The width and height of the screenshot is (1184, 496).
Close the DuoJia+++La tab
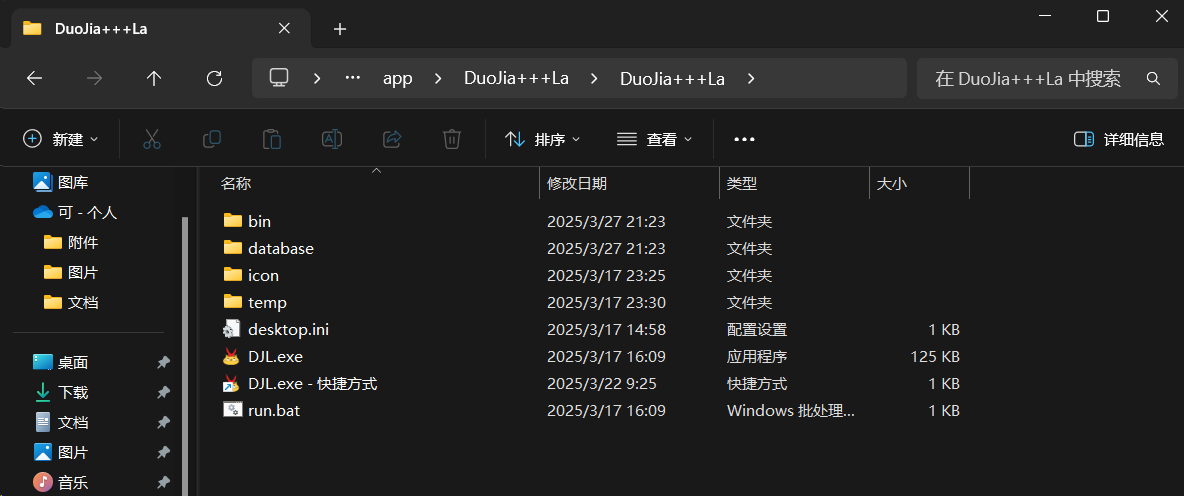[284, 29]
